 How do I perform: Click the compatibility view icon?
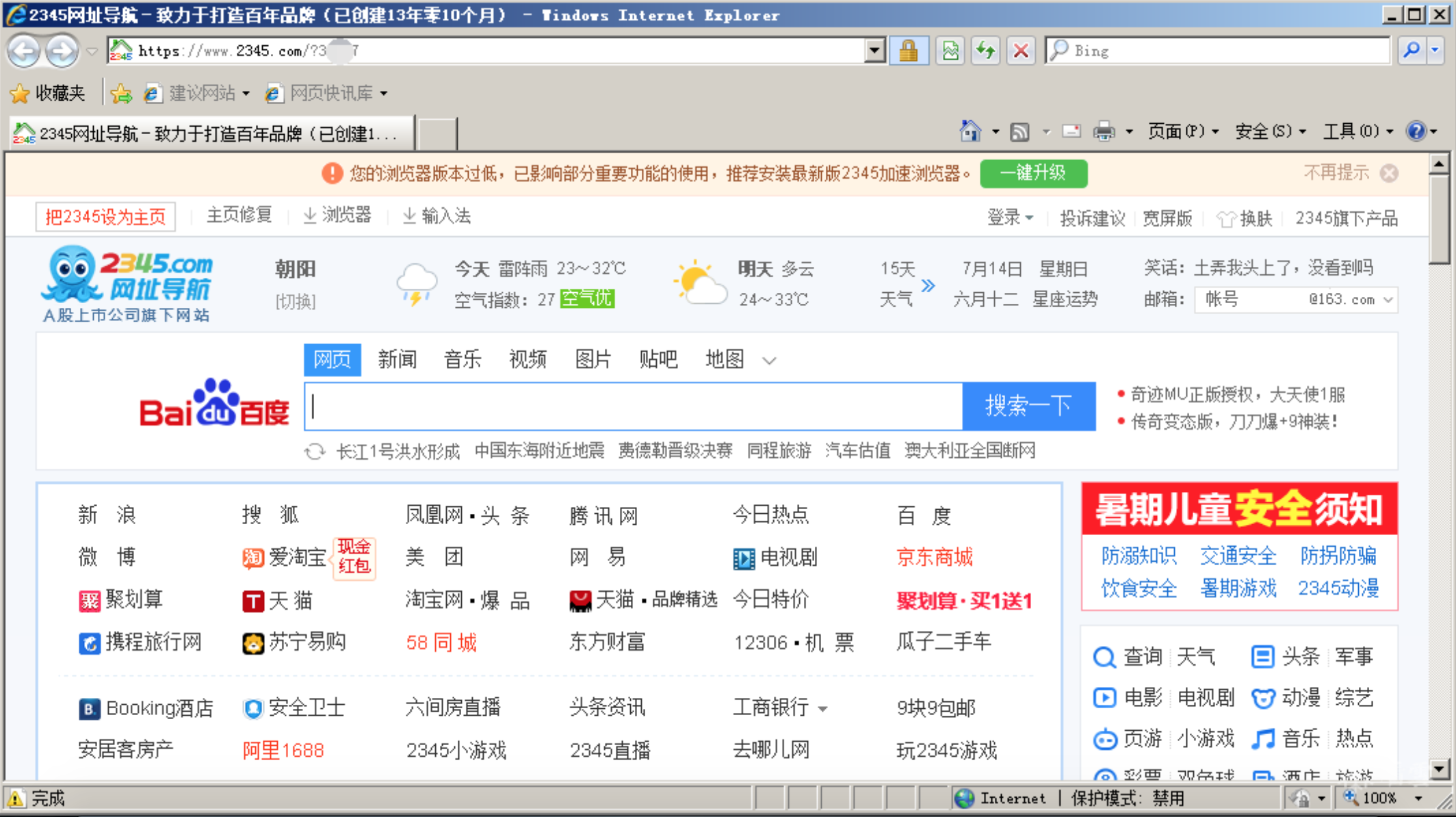coord(950,51)
